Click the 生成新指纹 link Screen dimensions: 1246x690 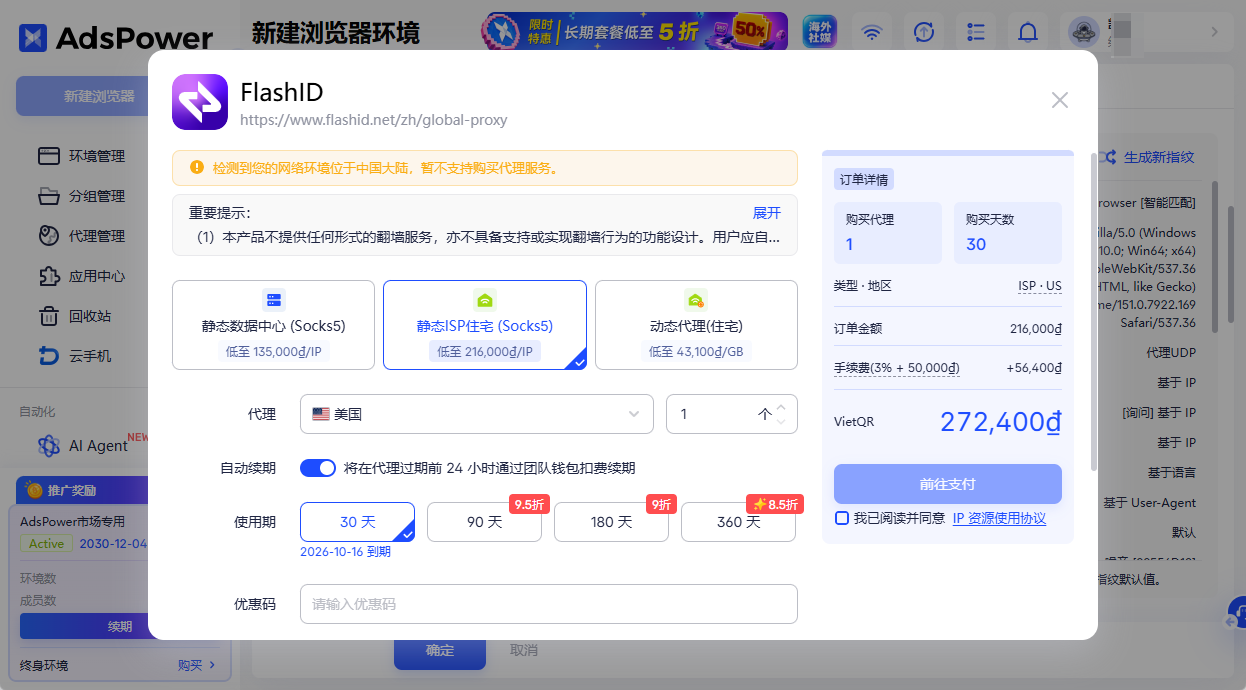coord(1159,157)
